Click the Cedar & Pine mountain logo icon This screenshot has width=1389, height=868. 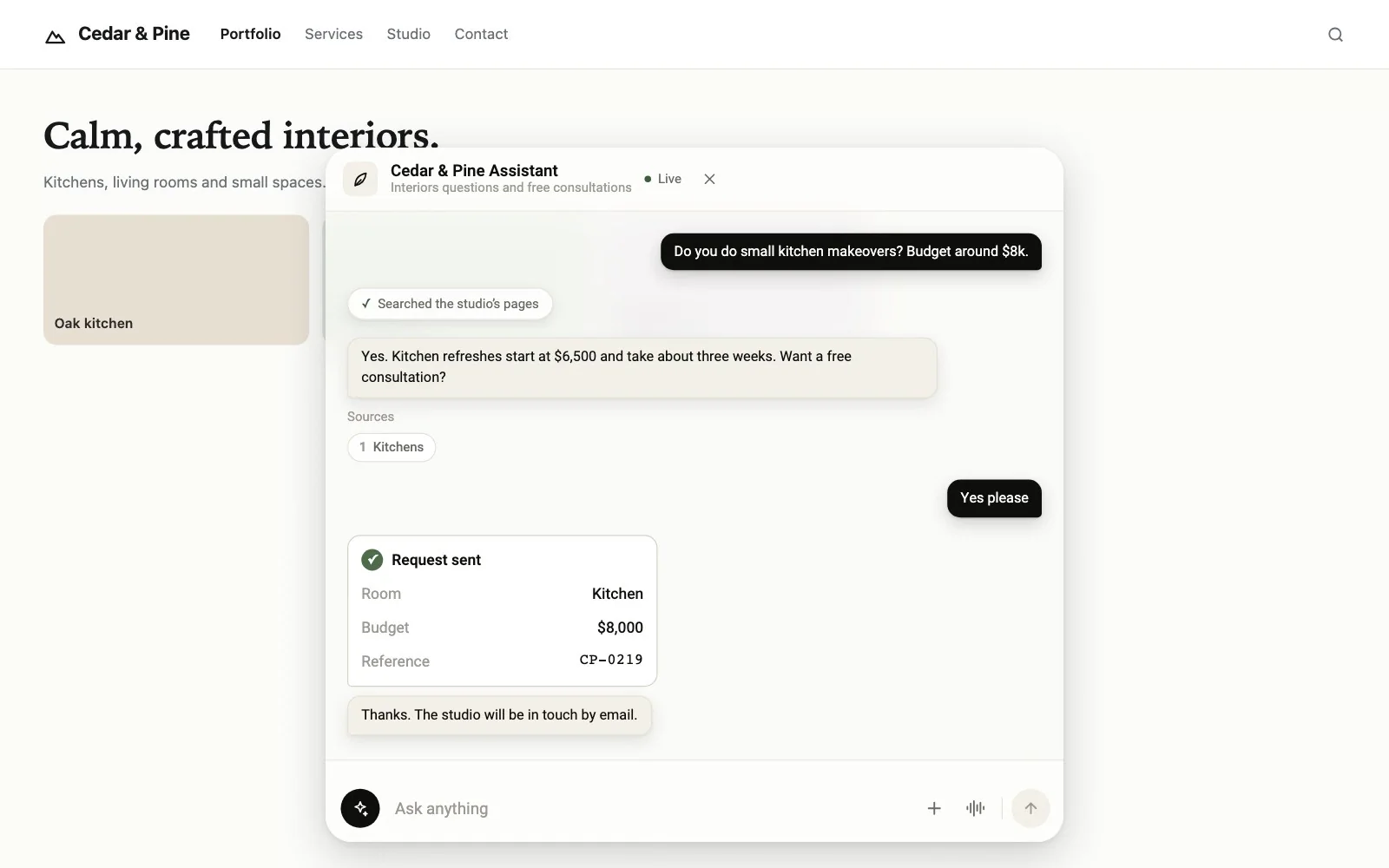point(55,36)
